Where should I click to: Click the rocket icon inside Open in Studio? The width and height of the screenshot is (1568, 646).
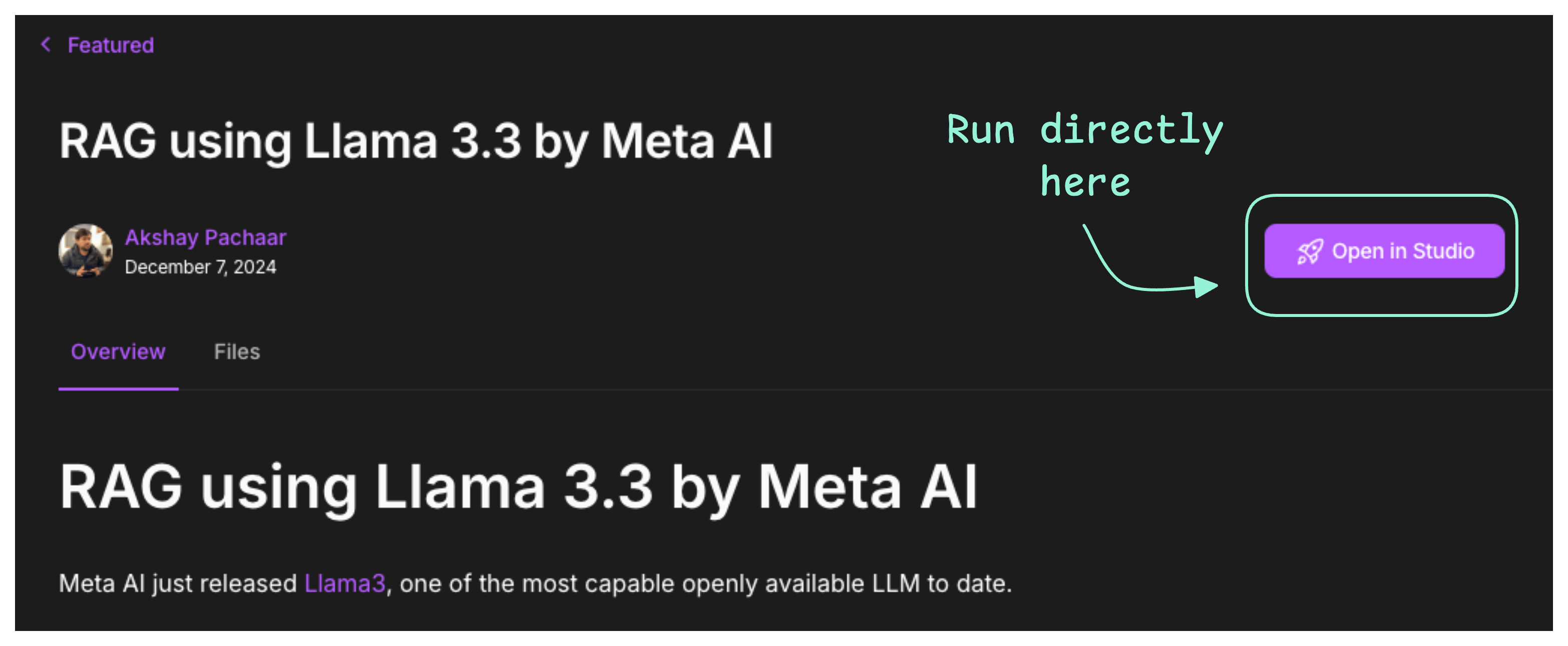click(x=1309, y=251)
